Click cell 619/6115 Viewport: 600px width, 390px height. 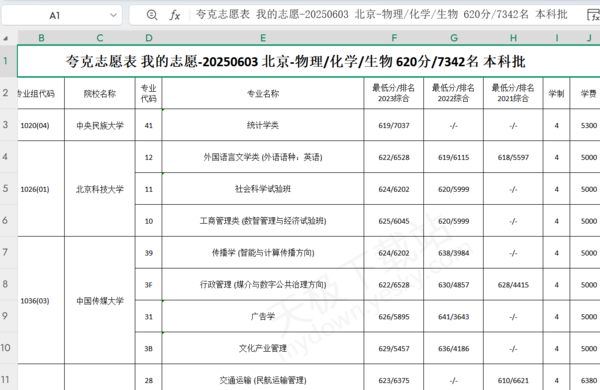tap(454, 157)
